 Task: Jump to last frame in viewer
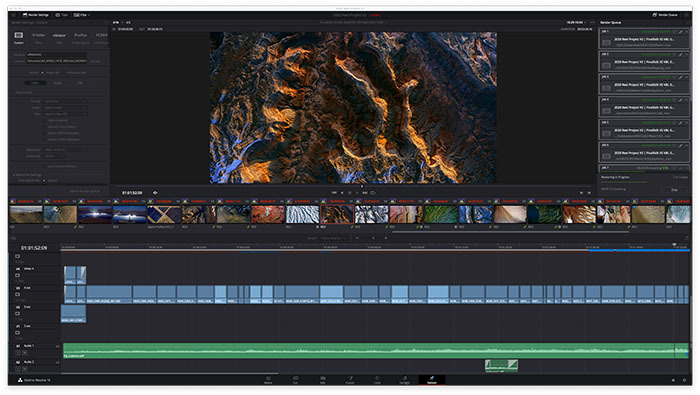[x=365, y=192]
